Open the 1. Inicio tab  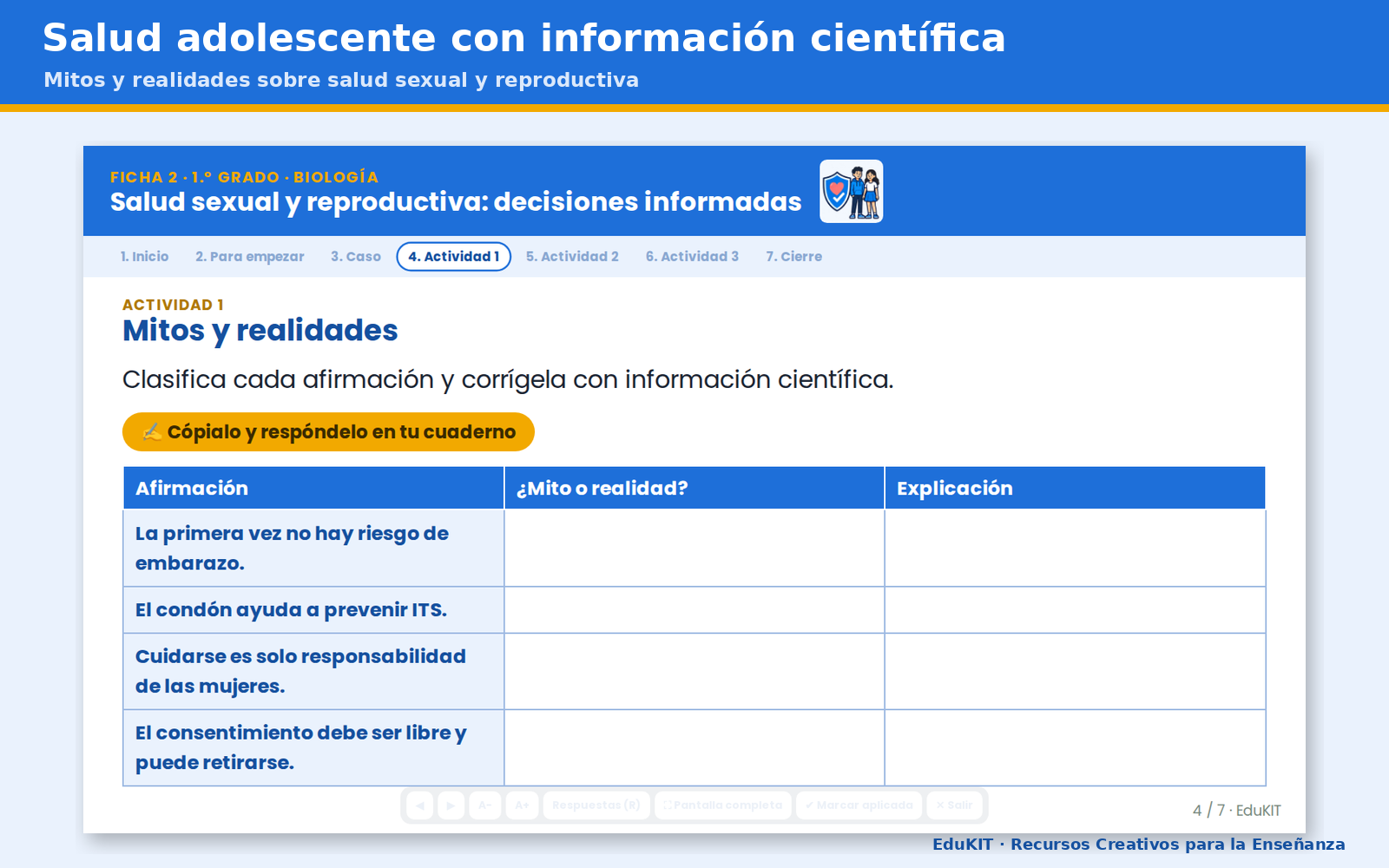click(144, 257)
